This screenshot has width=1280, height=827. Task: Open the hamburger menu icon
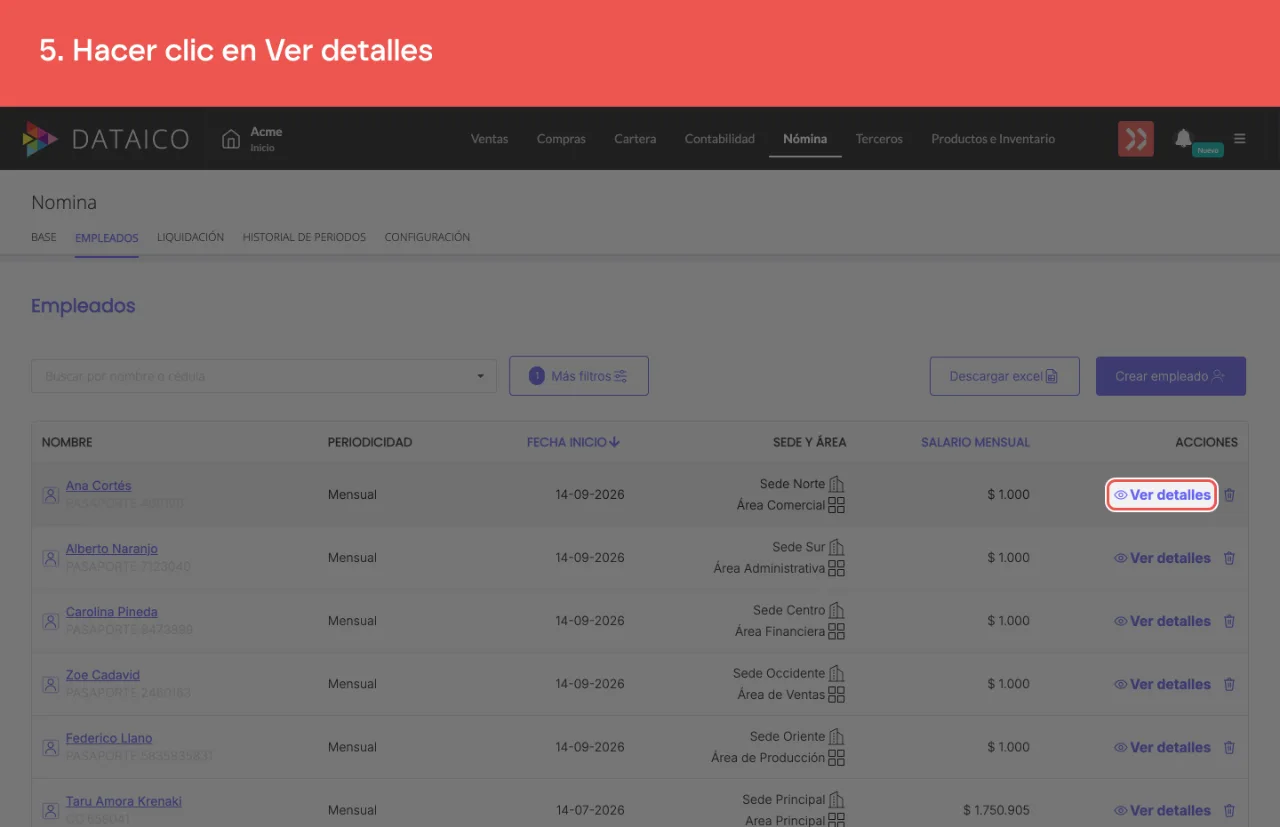1240,139
